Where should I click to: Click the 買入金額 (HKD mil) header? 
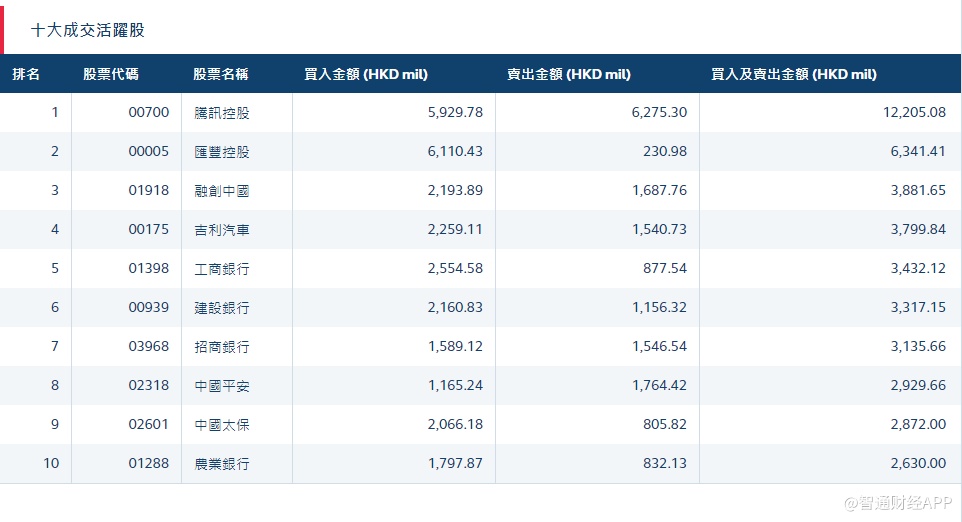[365, 74]
